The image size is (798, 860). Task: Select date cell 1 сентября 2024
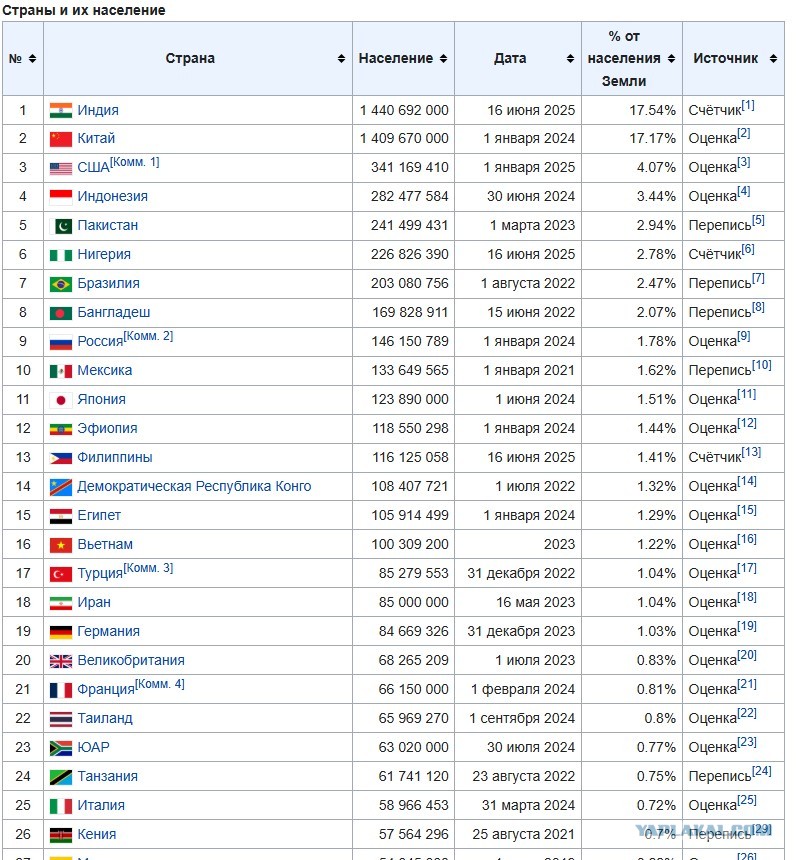coord(522,718)
